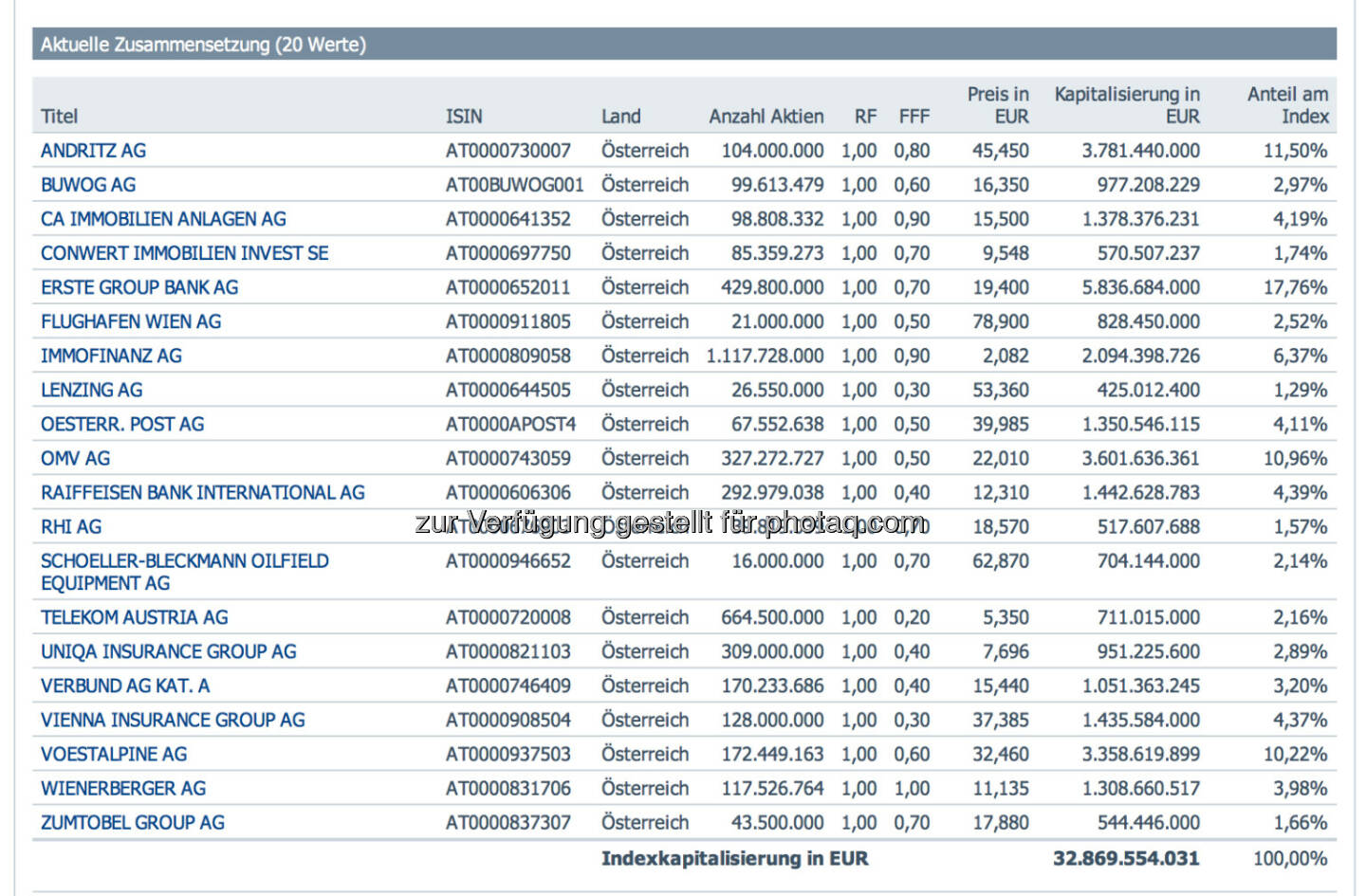Click capitalization value 3.781.440.000
Image resolution: width=1366 pixels, height=896 pixels.
pyautogui.click(x=1141, y=151)
